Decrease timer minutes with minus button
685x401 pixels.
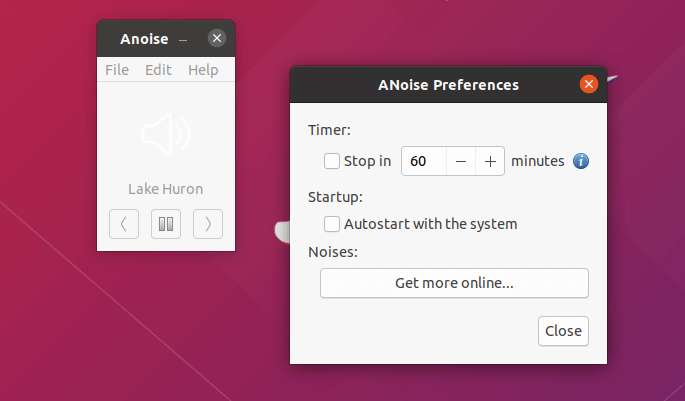[x=461, y=161]
